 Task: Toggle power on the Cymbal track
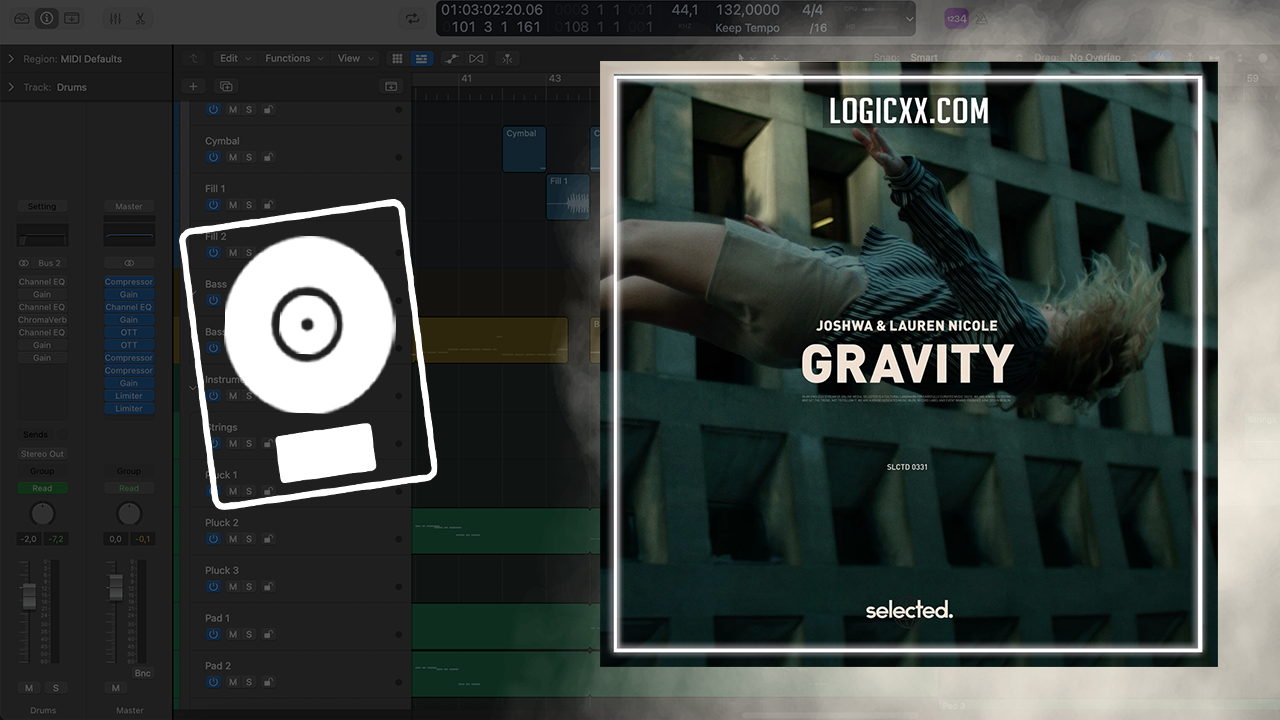click(x=213, y=157)
